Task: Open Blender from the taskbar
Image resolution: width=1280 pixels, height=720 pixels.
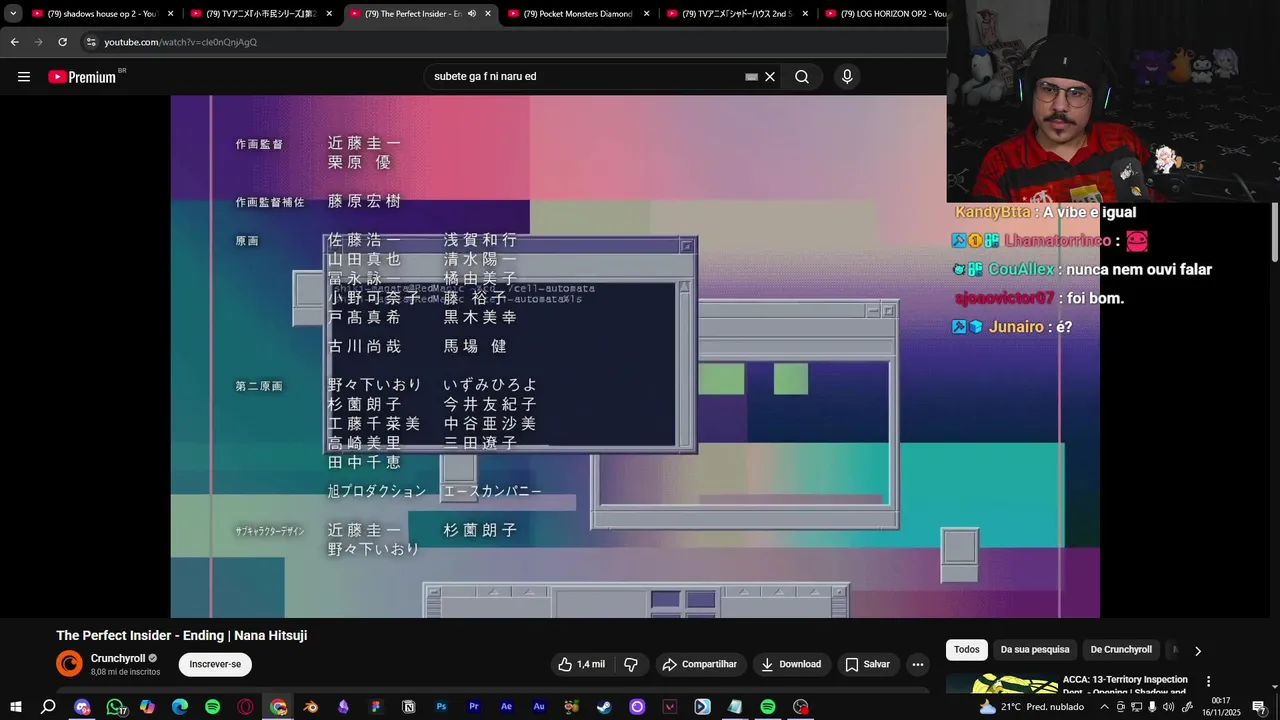Action: (311, 707)
